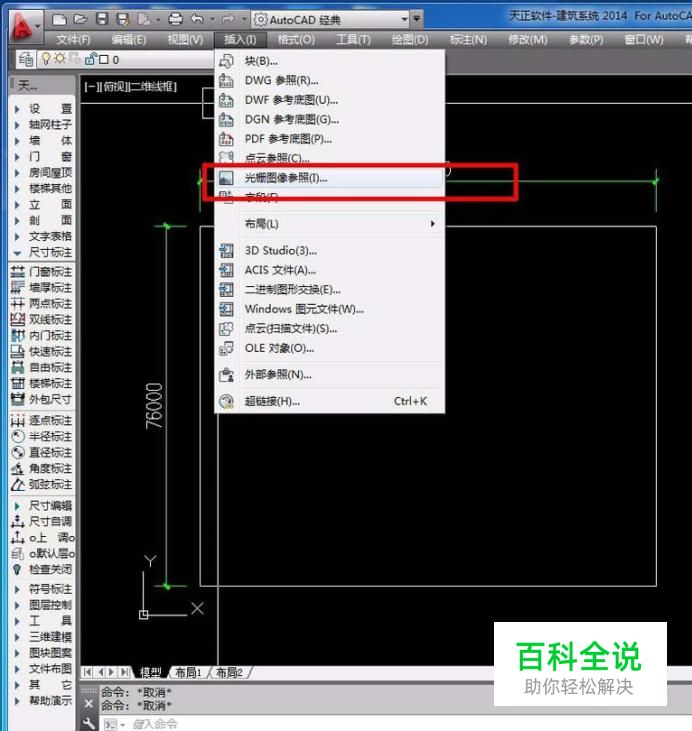Open the 编辑(E) menu

pyautogui.click(x=129, y=40)
